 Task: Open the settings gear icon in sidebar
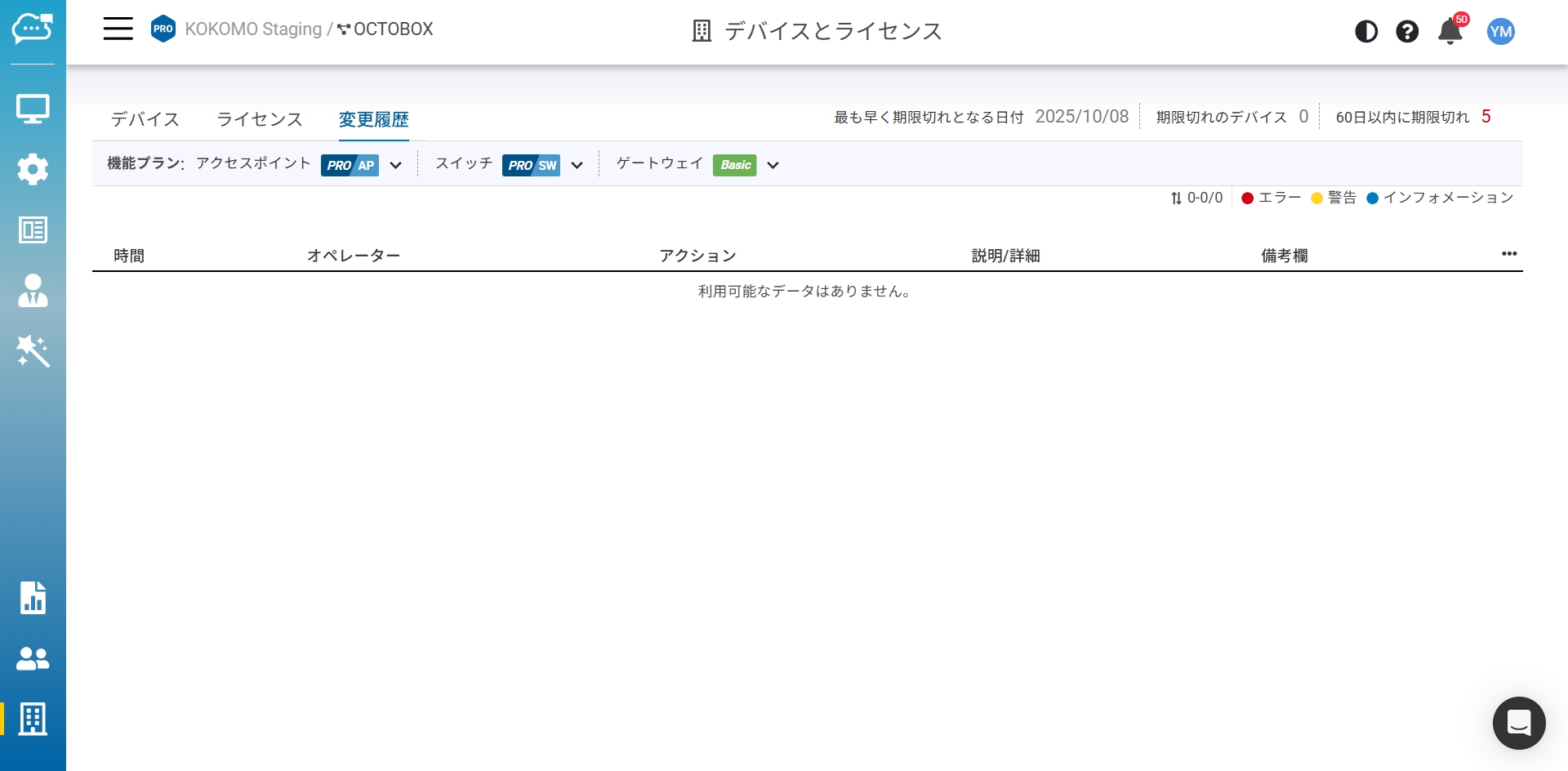33,169
